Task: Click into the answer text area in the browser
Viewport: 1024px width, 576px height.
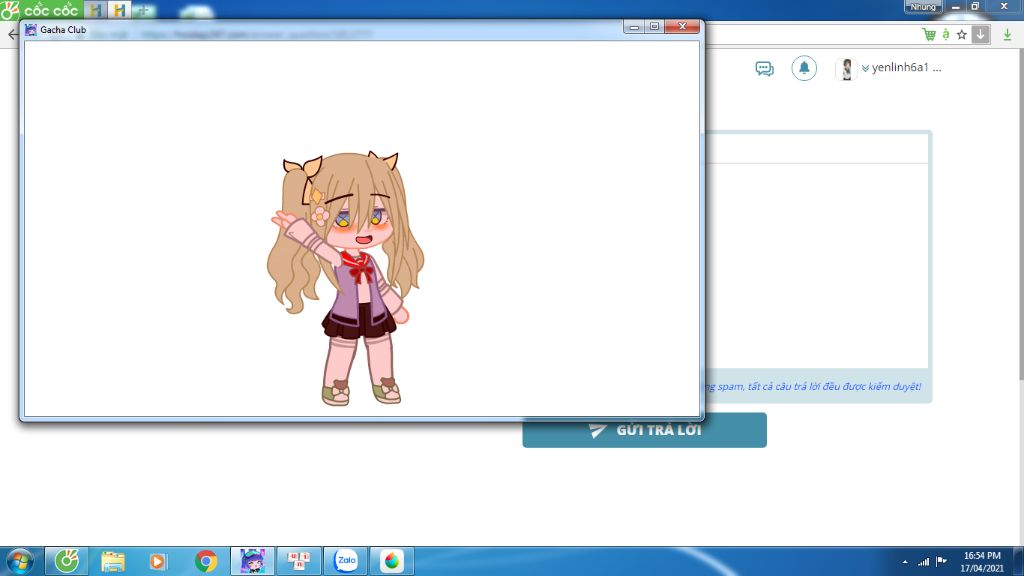Action: point(816,264)
